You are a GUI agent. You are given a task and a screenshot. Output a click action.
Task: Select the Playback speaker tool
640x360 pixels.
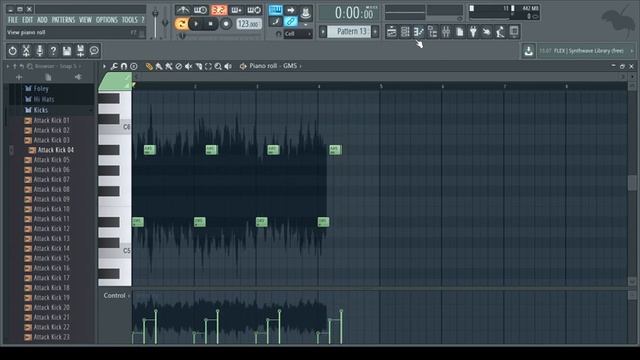[x=228, y=66]
